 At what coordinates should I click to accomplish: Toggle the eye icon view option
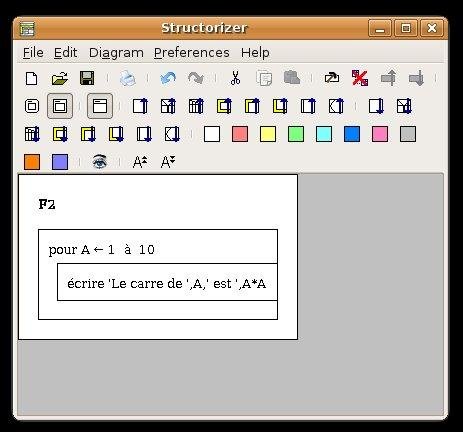tap(100, 162)
